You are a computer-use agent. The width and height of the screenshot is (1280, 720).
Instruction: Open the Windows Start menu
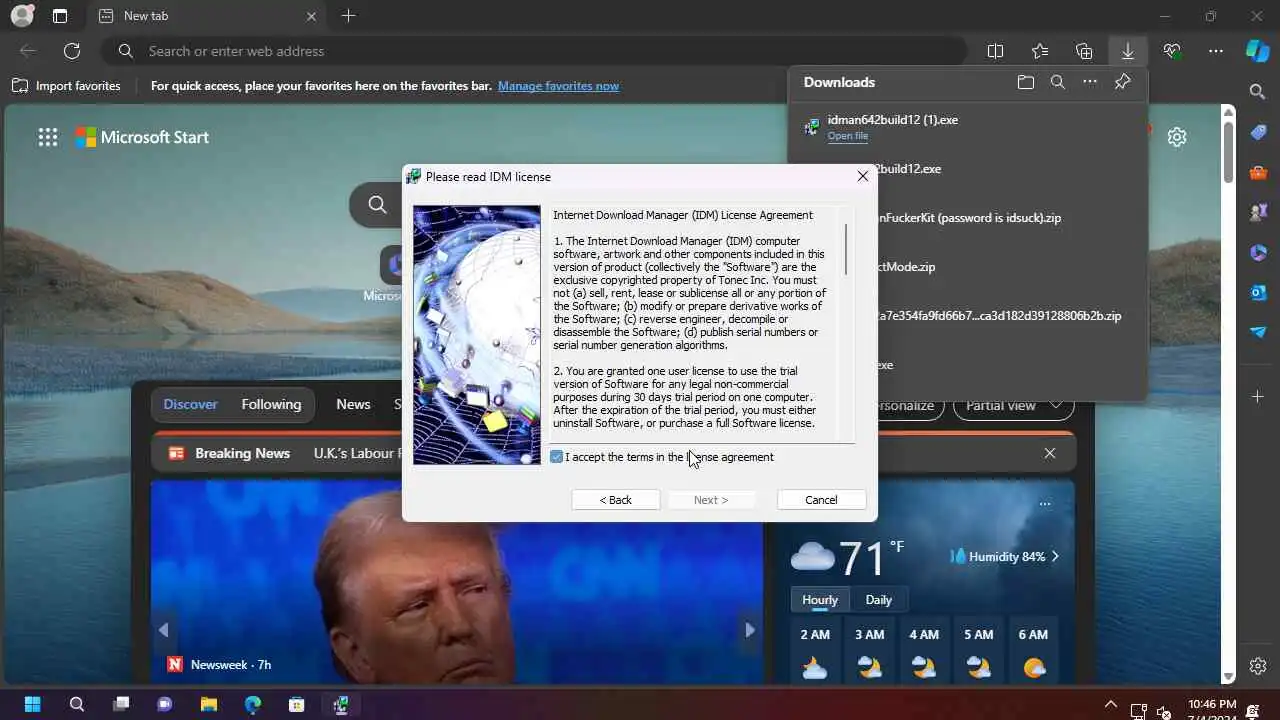coord(32,705)
